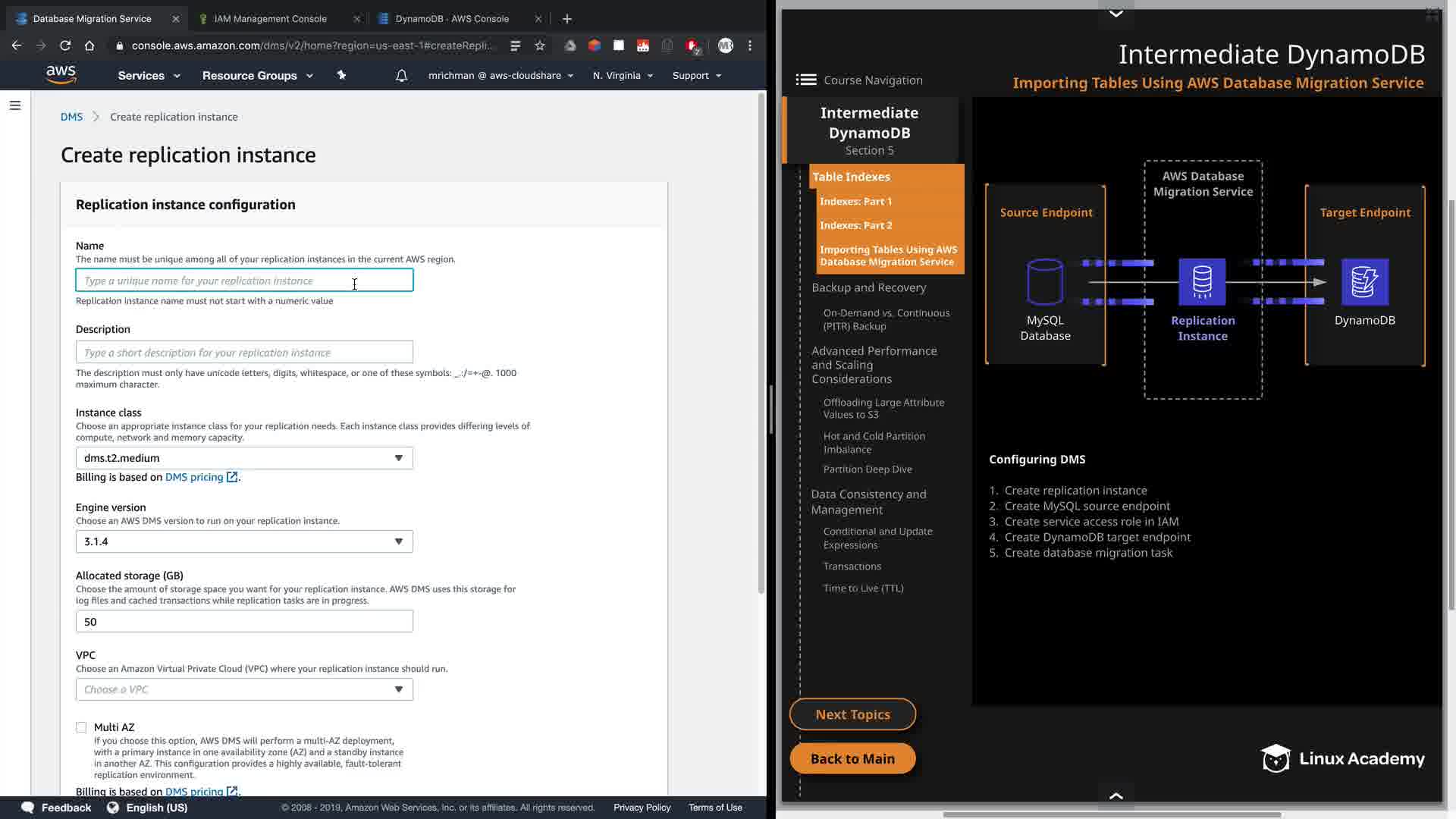
Task: Enable the Multi AZ checkbox
Action: click(x=81, y=727)
